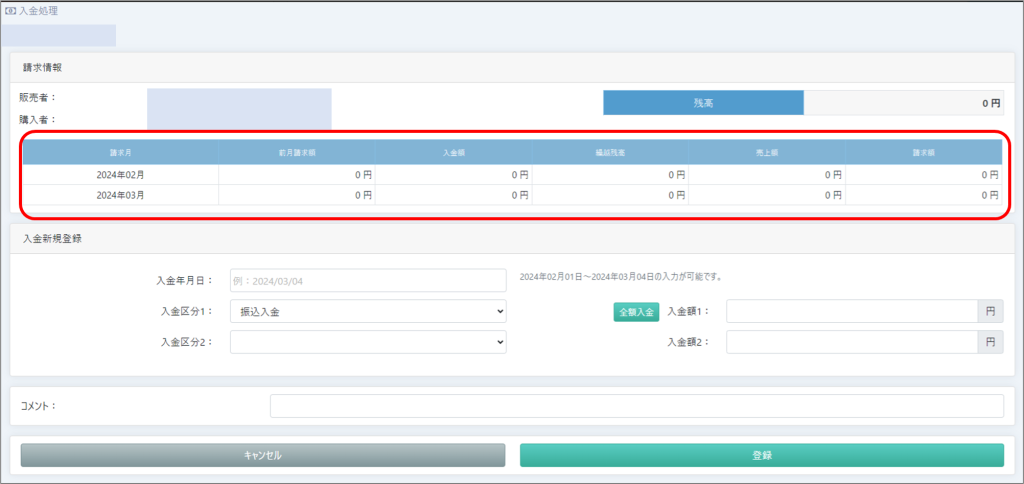Click the gray キャンセル button
Screen dimensions: 1024x484
click(263, 455)
